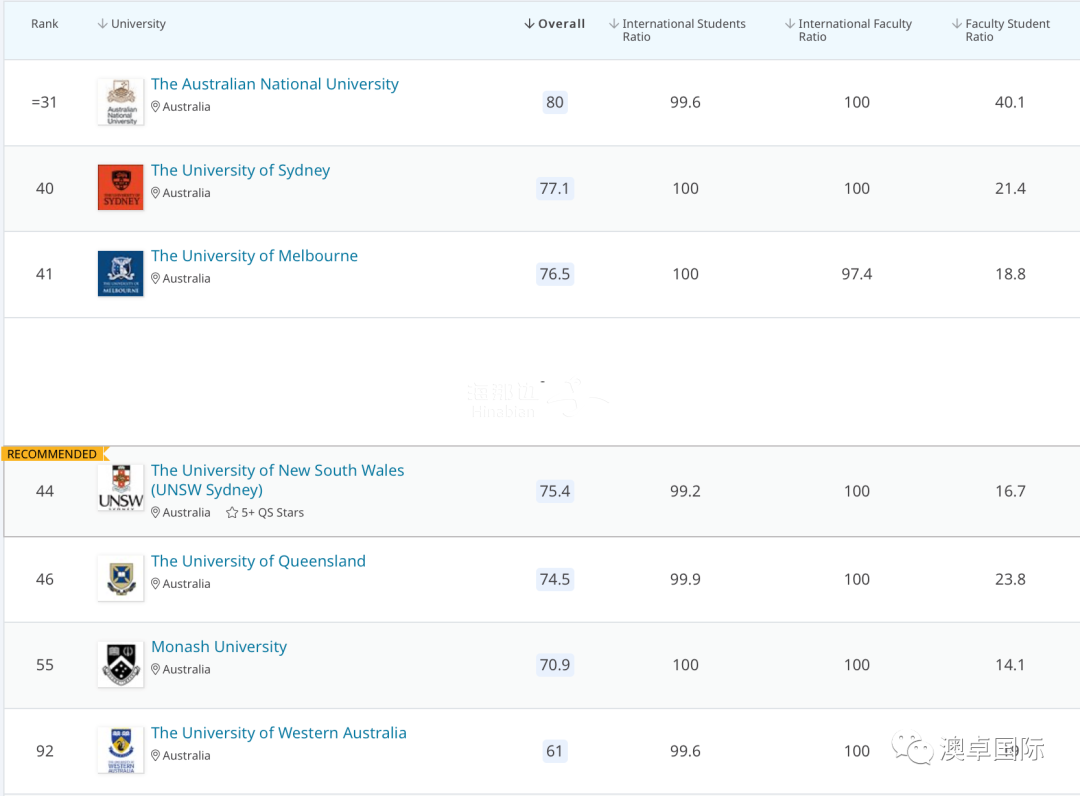Click the University of Western Australia logo
The height and width of the screenshot is (796, 1080).
(x=121, y=750)
